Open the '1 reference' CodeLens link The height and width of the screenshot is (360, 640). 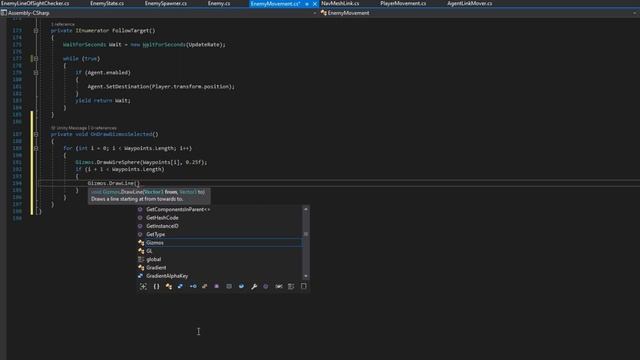[62, 24]
